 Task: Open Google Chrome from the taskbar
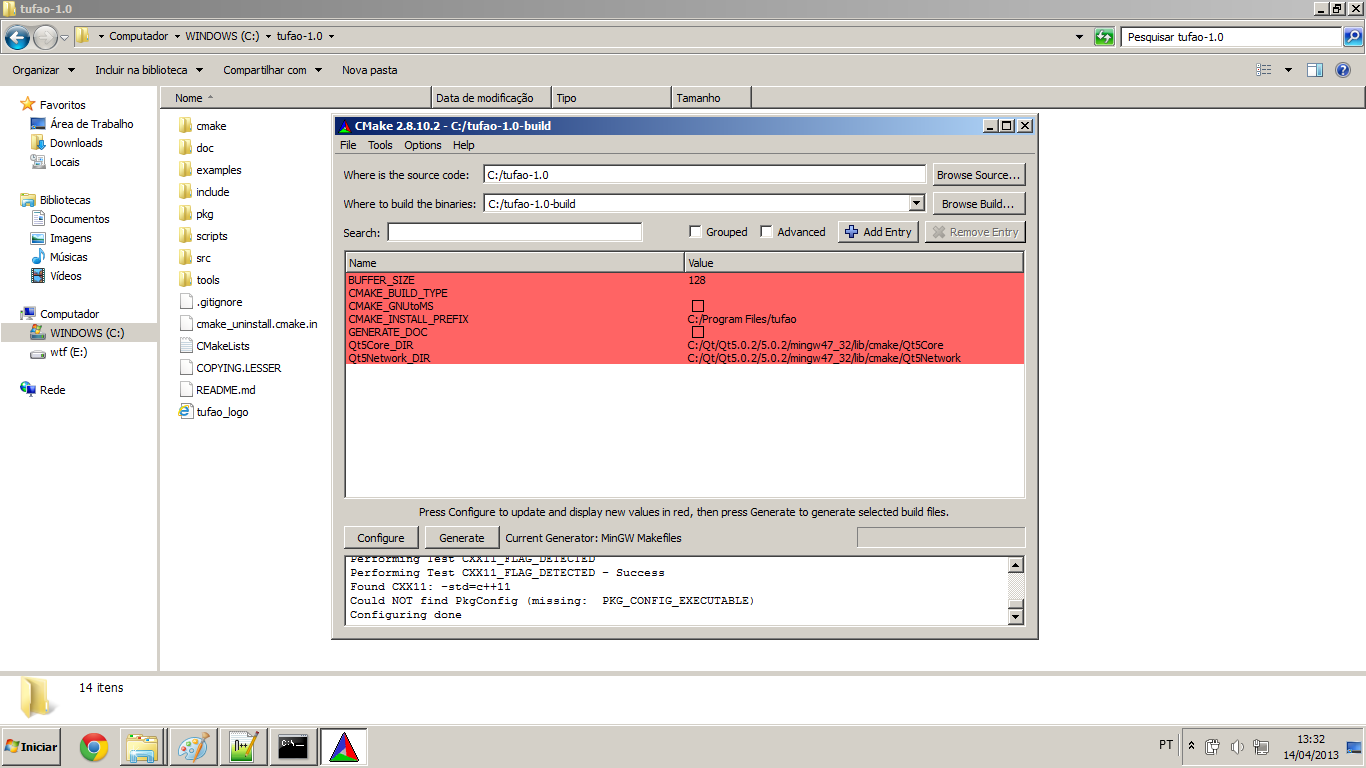(94, 747)
